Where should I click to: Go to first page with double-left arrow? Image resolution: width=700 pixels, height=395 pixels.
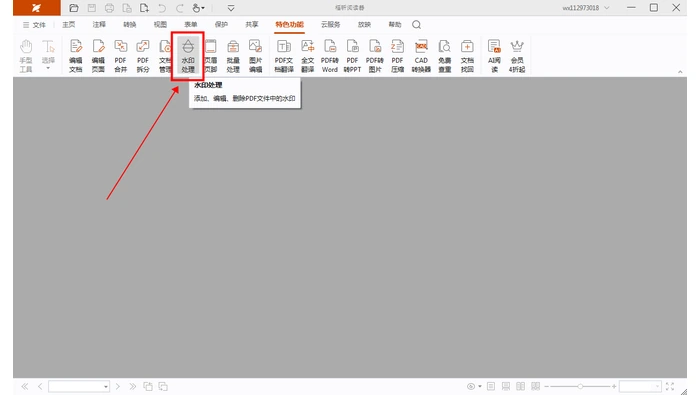click(x=25, y=387)
